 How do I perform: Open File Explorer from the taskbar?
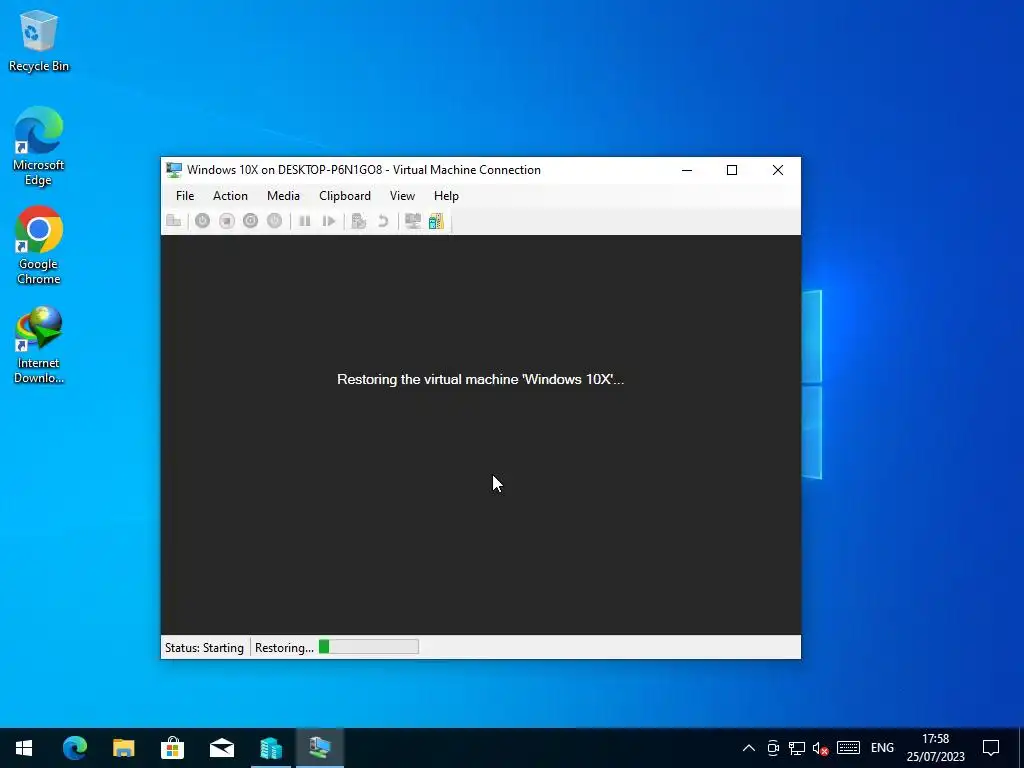[123, 748]
